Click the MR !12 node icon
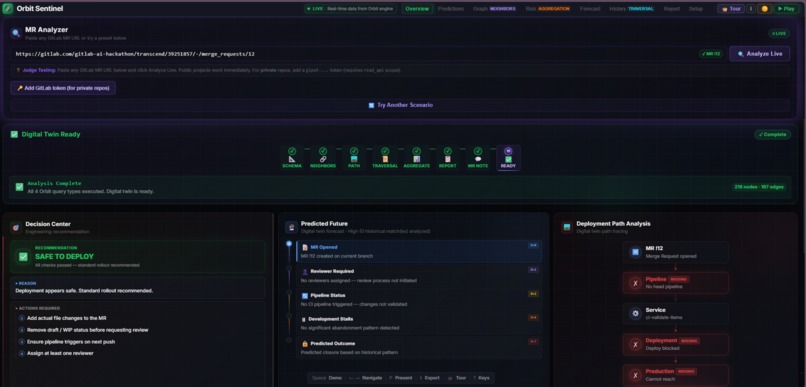Viewport: 806px width, 387px height. click(x=635, y=252)
